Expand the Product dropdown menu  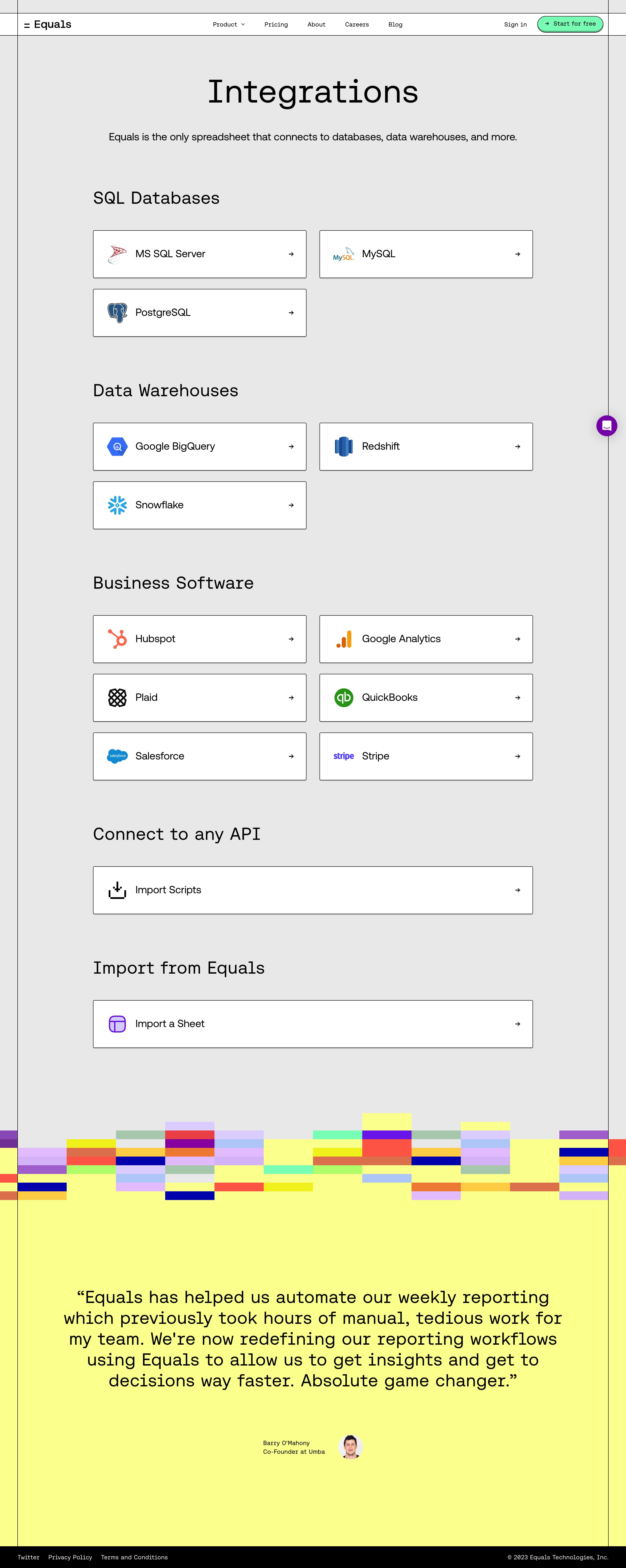[228, 24]
